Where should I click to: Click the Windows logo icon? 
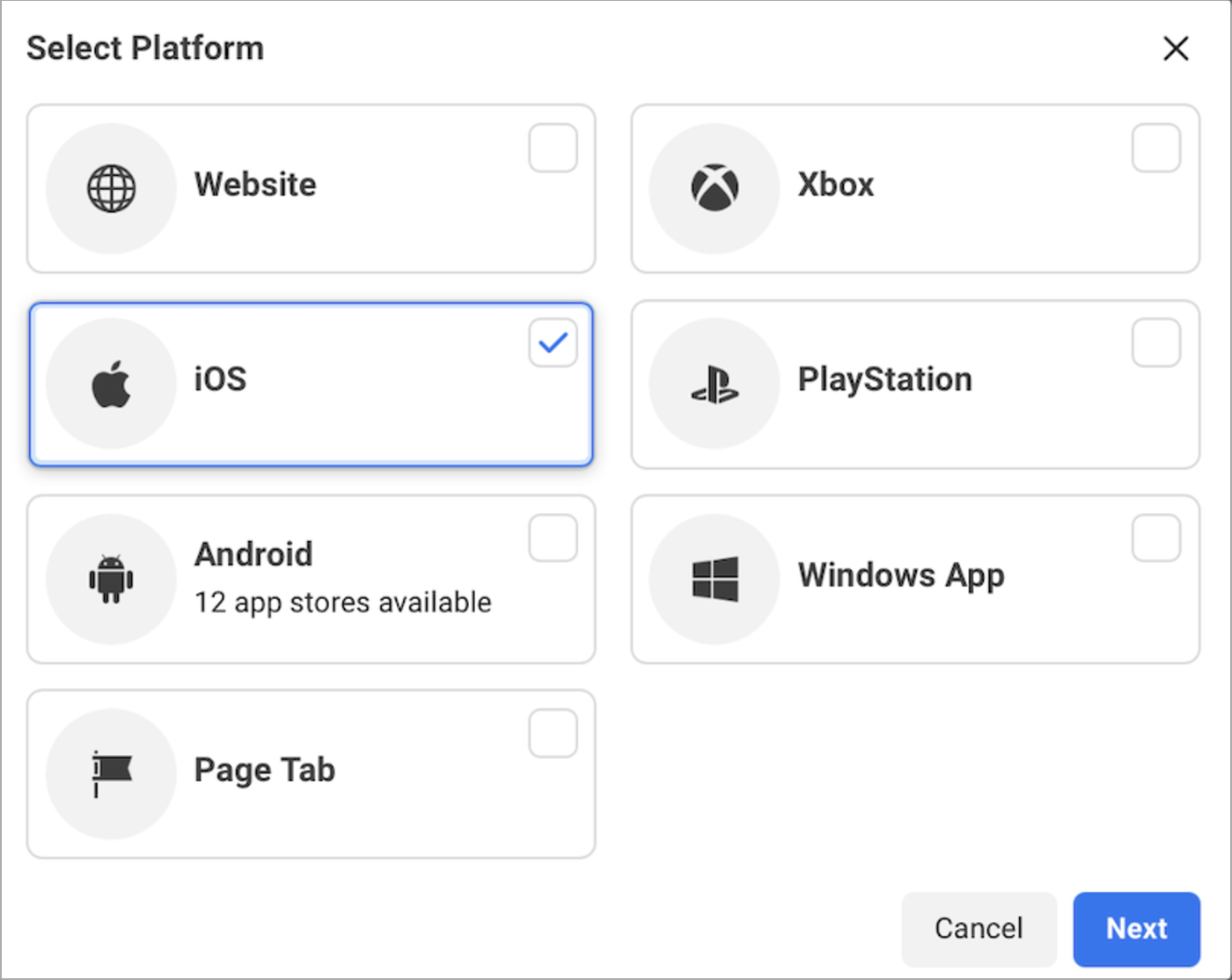click(715, 579)
